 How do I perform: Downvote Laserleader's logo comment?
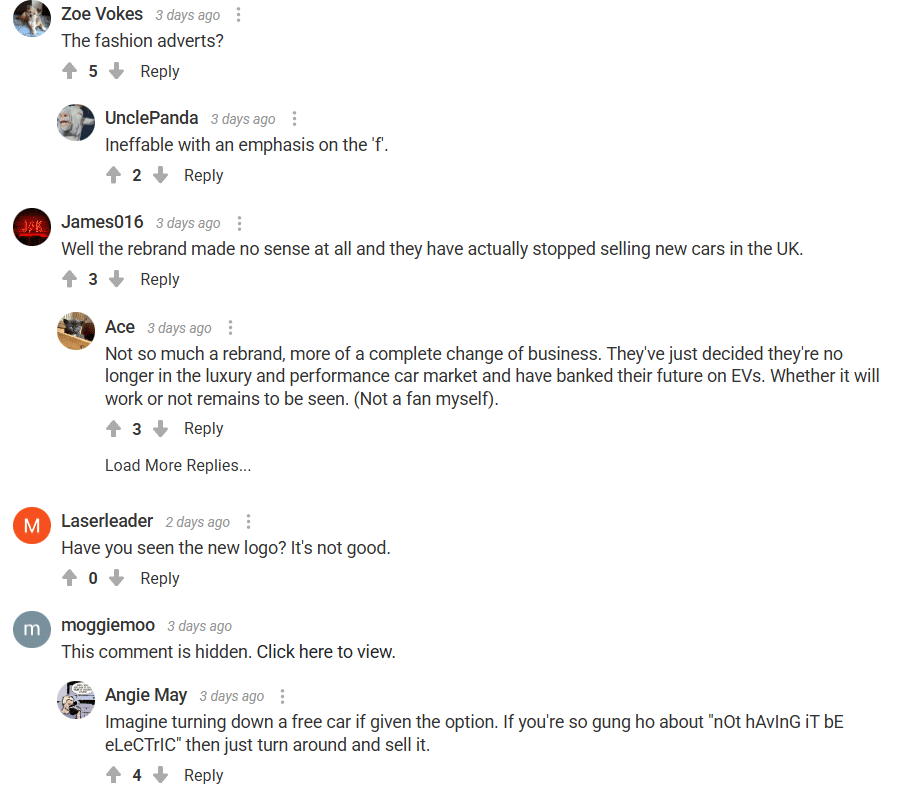[116, 578]
